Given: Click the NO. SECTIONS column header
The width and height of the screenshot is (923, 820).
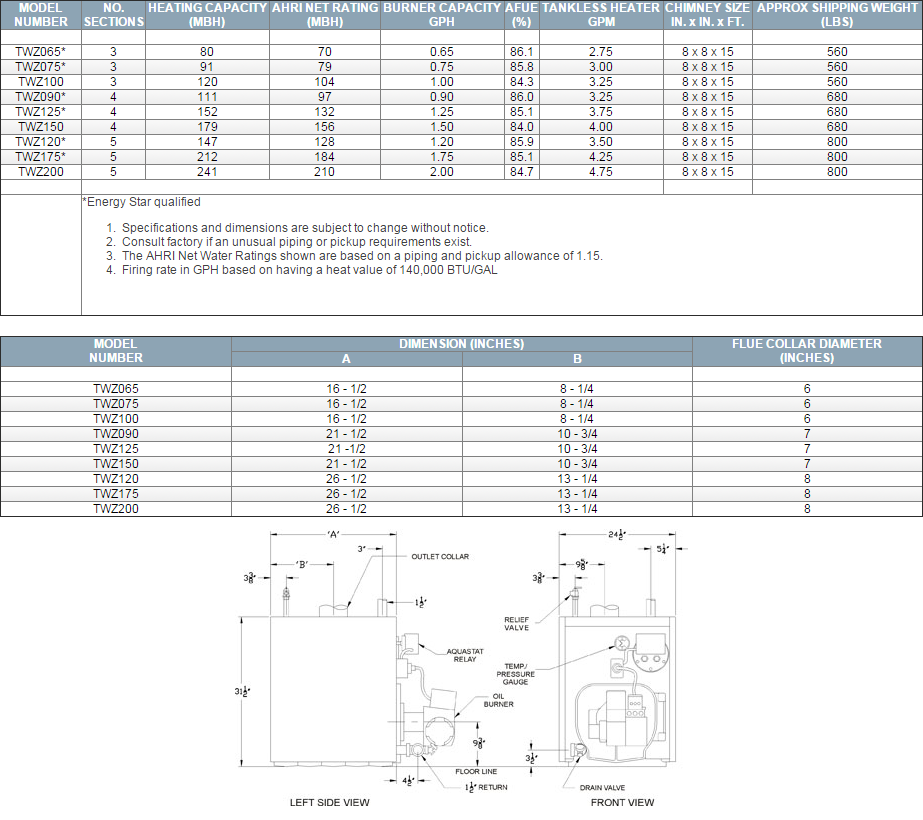Looking at the screenshot, I should point(114,15).
